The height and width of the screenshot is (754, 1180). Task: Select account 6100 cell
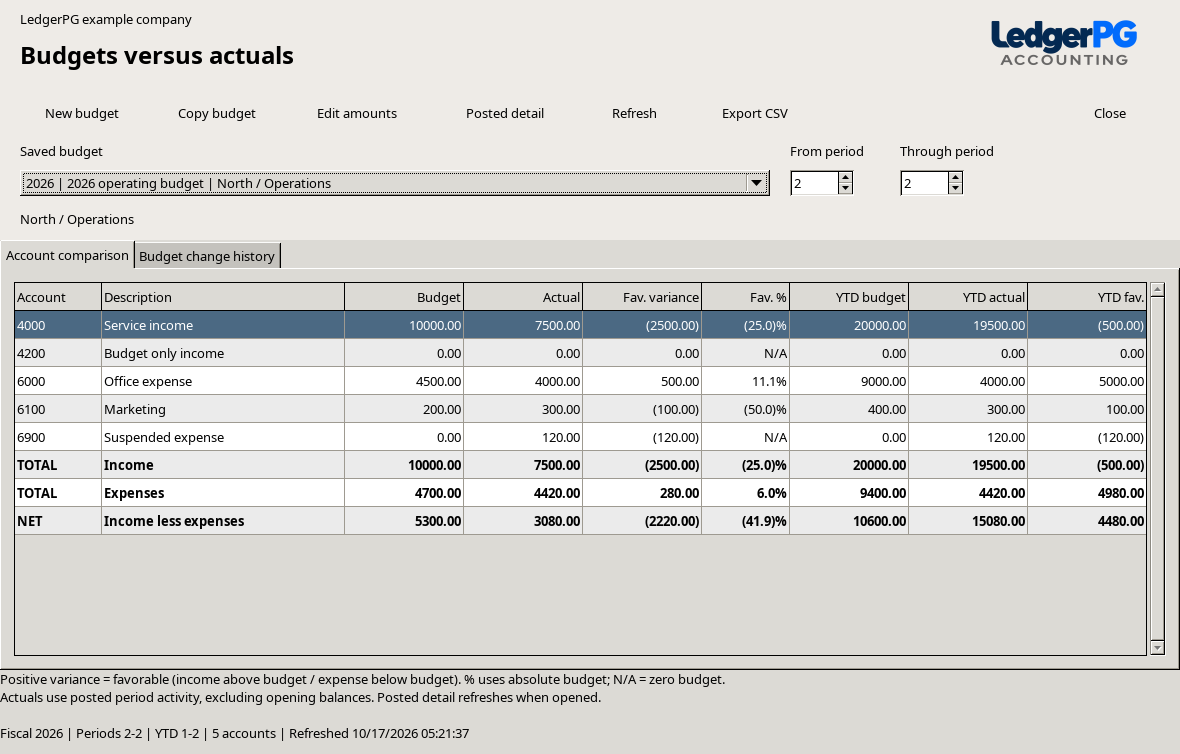coord(58,409)
